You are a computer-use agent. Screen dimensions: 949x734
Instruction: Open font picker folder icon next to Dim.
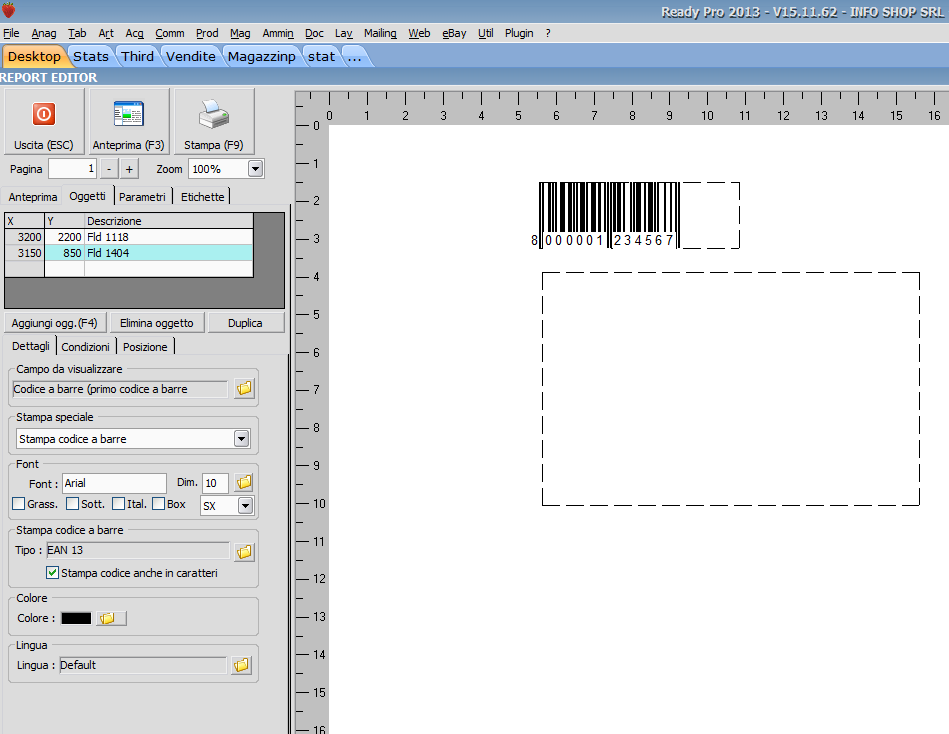(243, 483)
